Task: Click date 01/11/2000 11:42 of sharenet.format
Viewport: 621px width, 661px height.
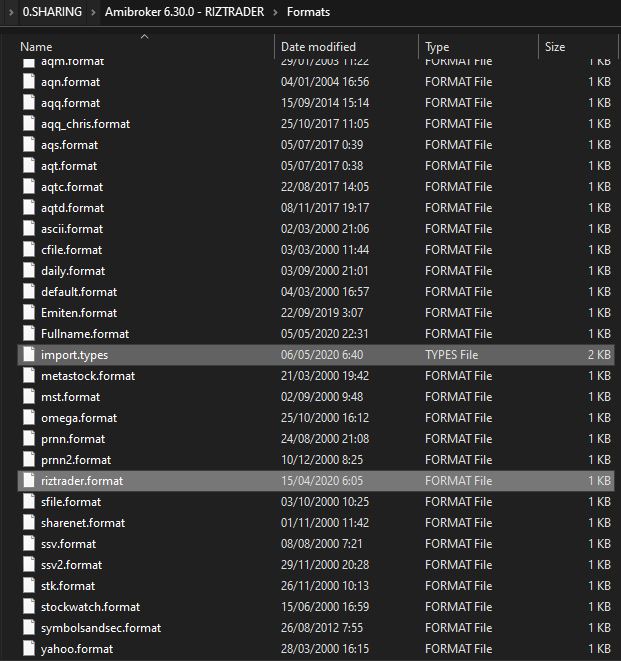Action: [x=325, y=523]
